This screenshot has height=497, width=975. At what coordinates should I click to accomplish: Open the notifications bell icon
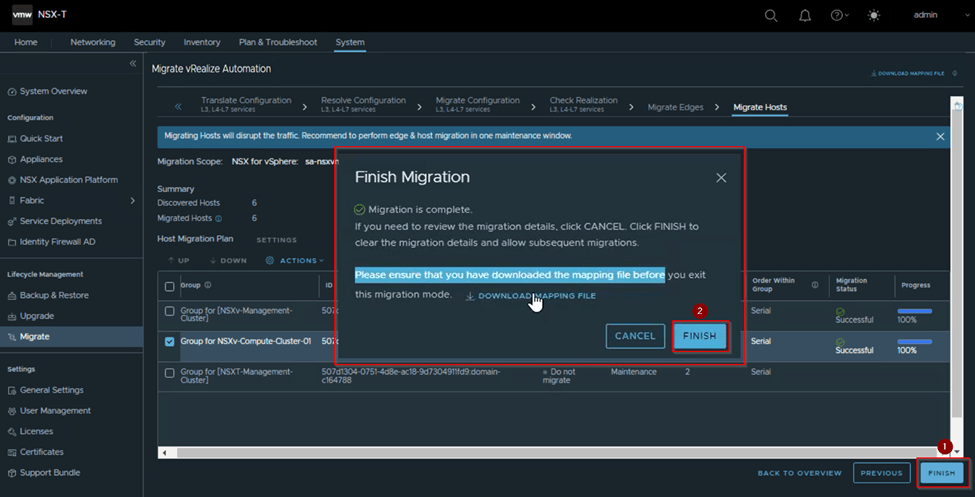pyautogui.click(x=804, y=15)
